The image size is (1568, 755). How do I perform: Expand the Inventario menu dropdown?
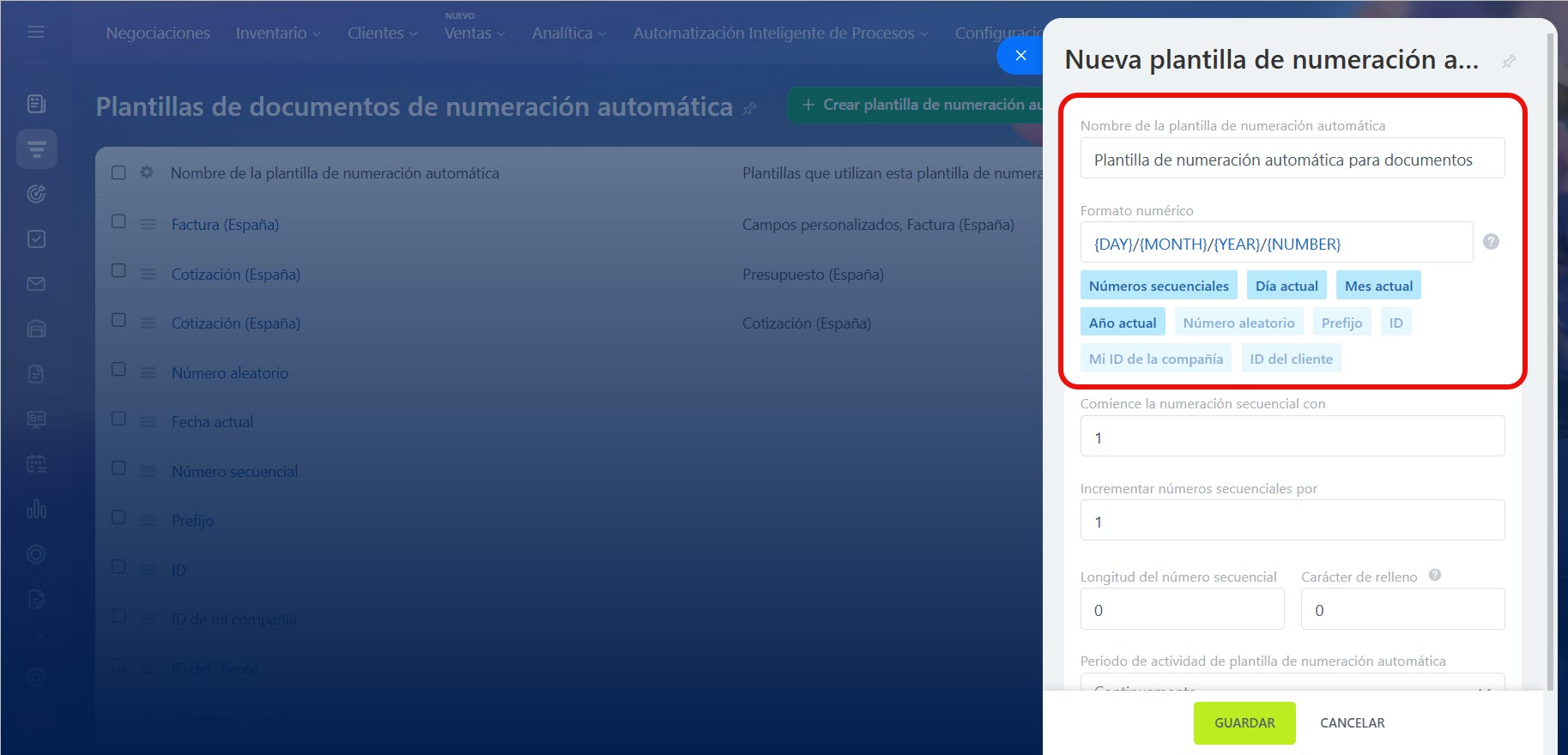pyautogui.click(x=277, y=33)
